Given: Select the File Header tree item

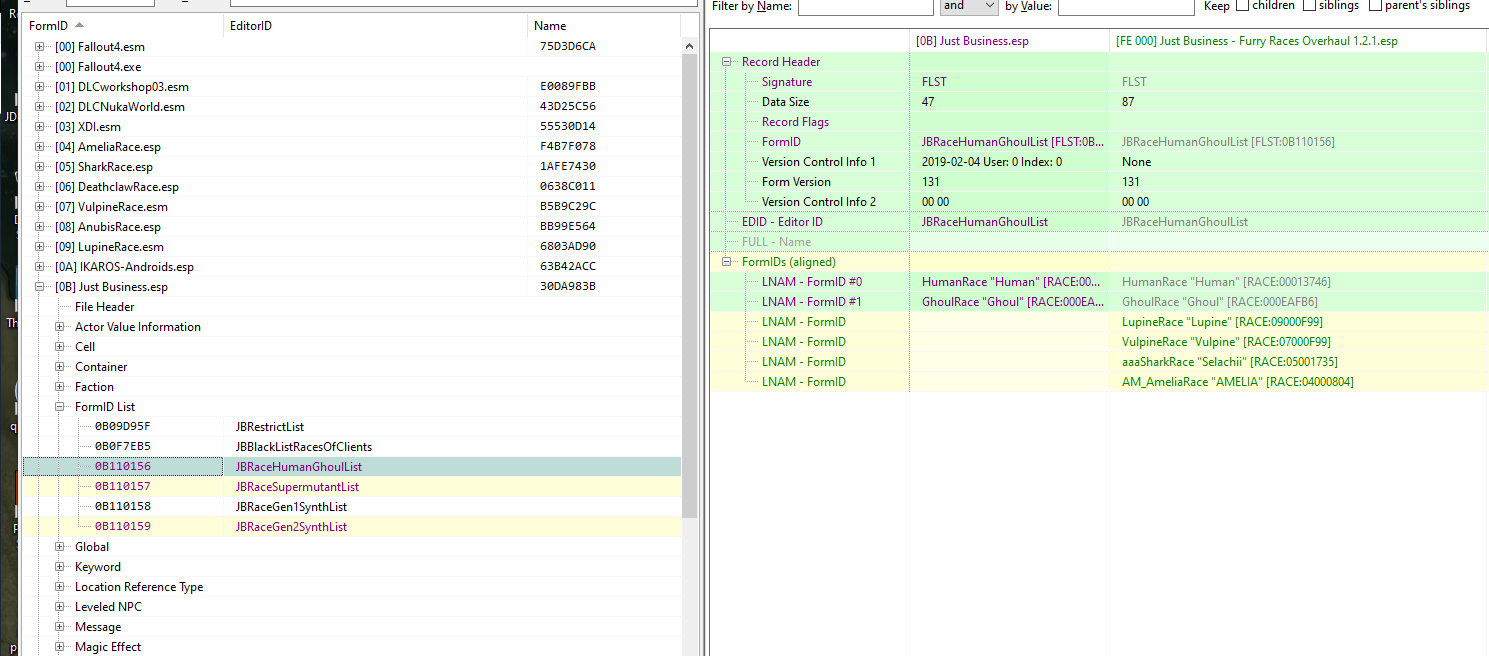Looking at the screenshot, I should [104, 307].
